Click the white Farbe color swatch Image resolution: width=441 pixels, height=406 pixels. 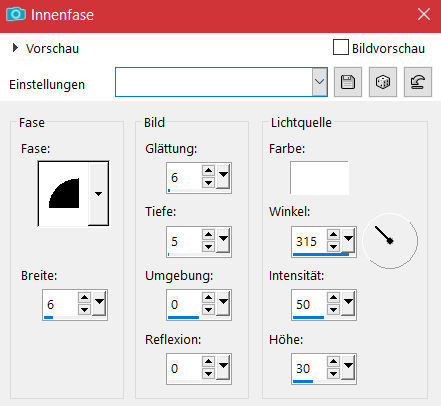point(319,178)
